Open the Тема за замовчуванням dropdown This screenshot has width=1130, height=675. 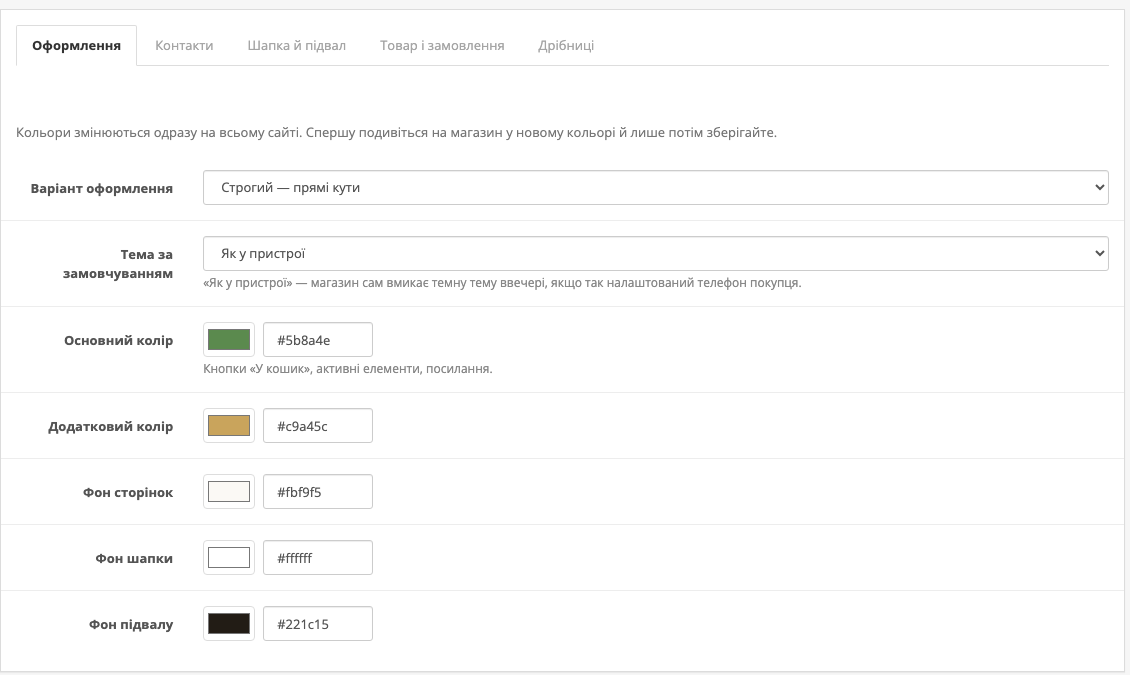point(655,254)
